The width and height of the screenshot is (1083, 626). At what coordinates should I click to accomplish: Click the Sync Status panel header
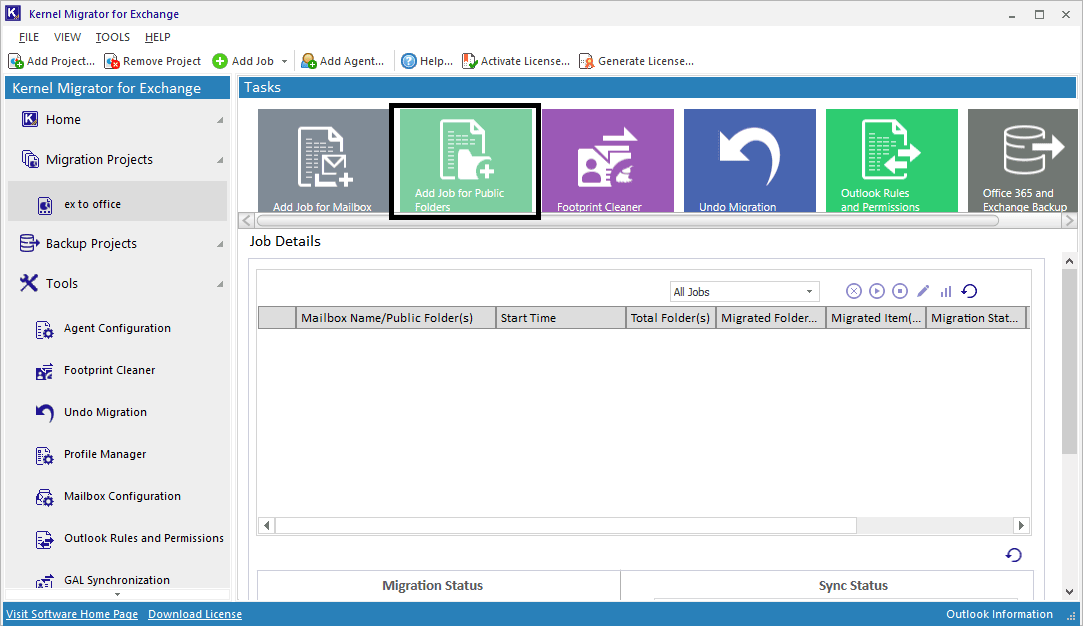point(853,585)
